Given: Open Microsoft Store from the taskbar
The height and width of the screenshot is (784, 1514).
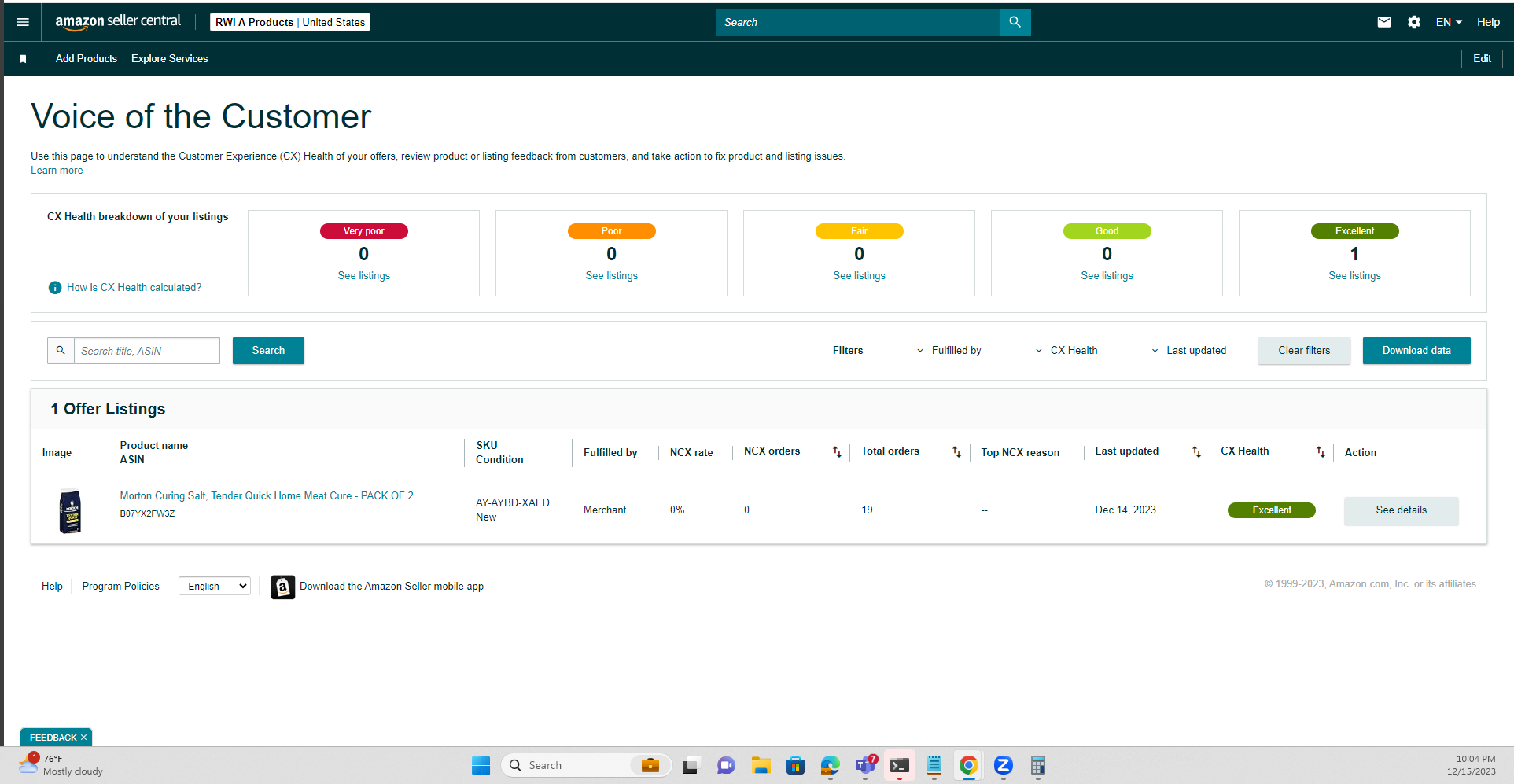Looking at the screenshot, I should 795,765.
